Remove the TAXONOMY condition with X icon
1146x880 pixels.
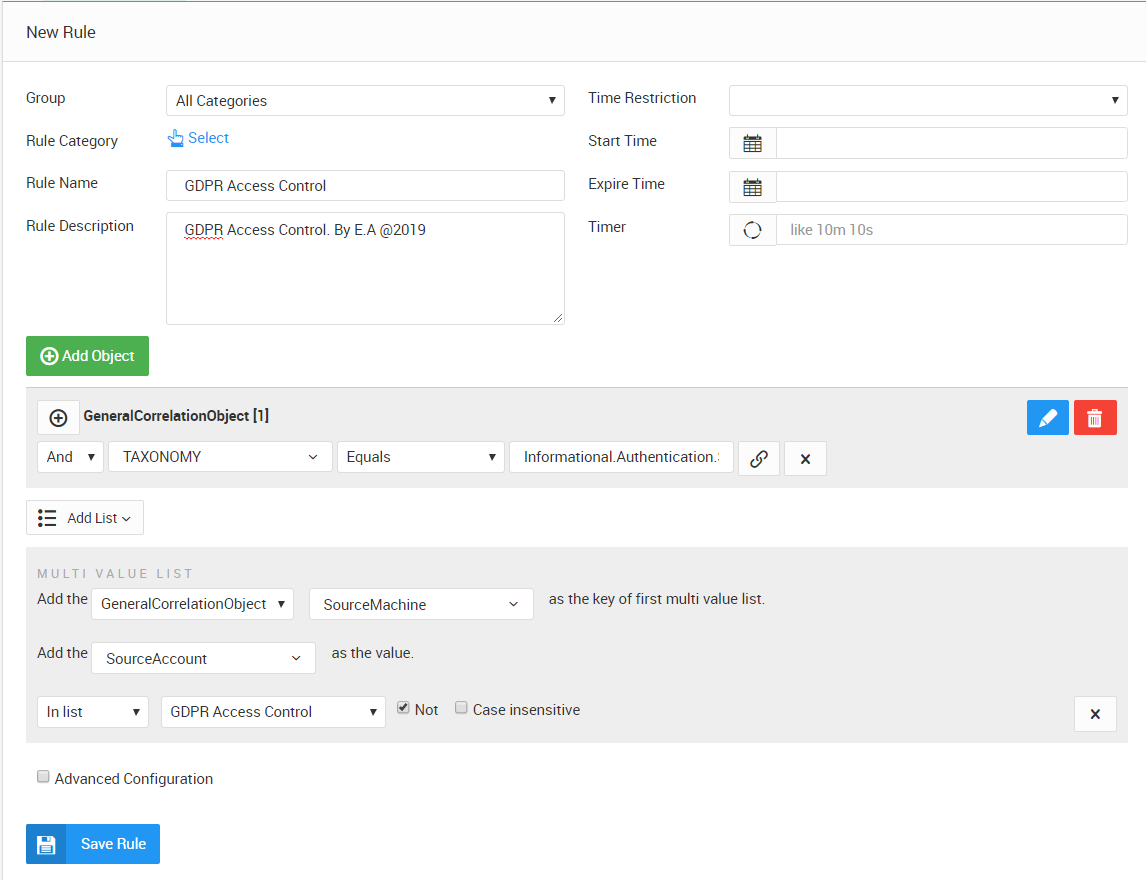805,458
